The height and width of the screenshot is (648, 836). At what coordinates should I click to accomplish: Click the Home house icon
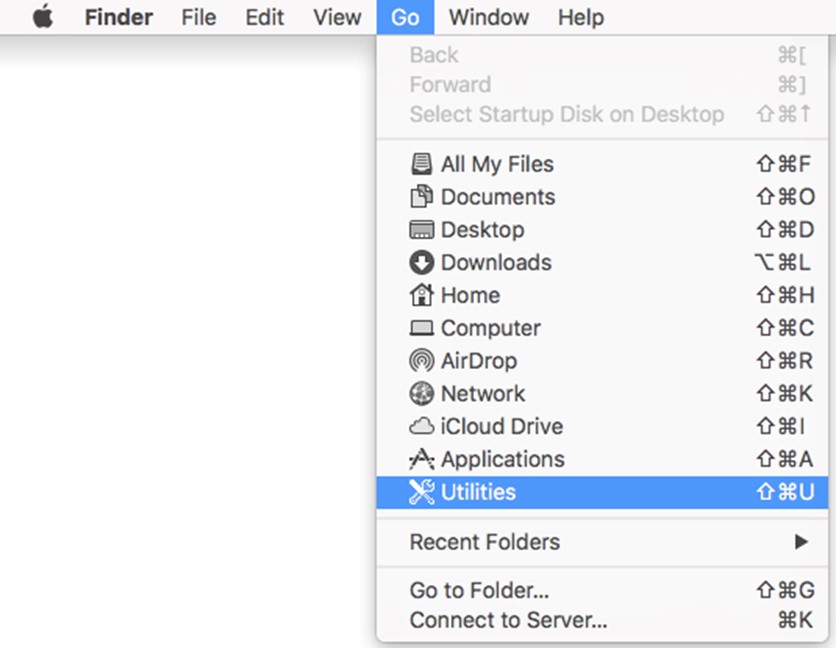(422, 295)
